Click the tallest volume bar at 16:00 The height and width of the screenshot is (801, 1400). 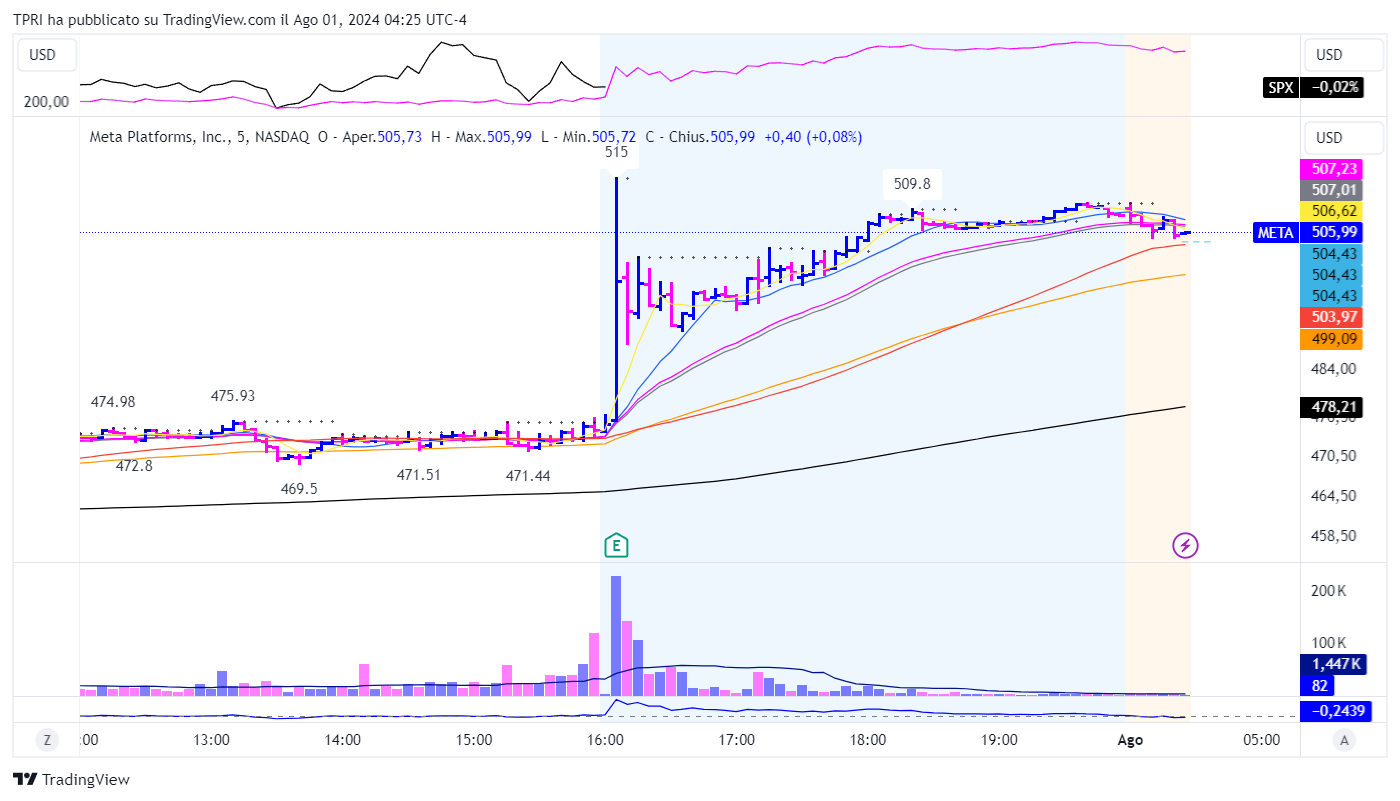[616, 635]
